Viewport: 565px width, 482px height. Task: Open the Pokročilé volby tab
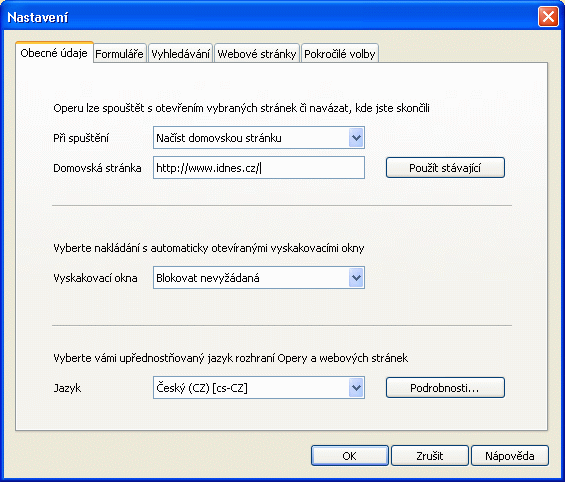339,54
